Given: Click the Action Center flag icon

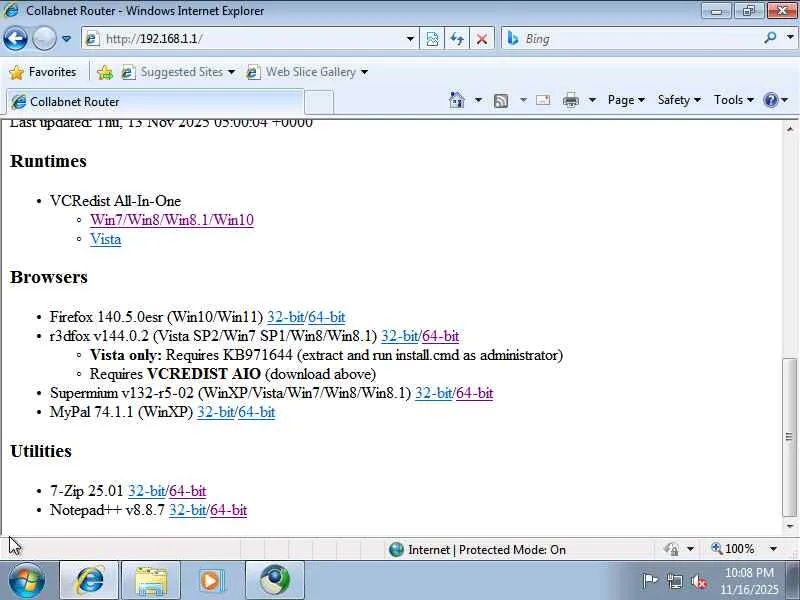Looking at the screenshot, I should 650,581.
